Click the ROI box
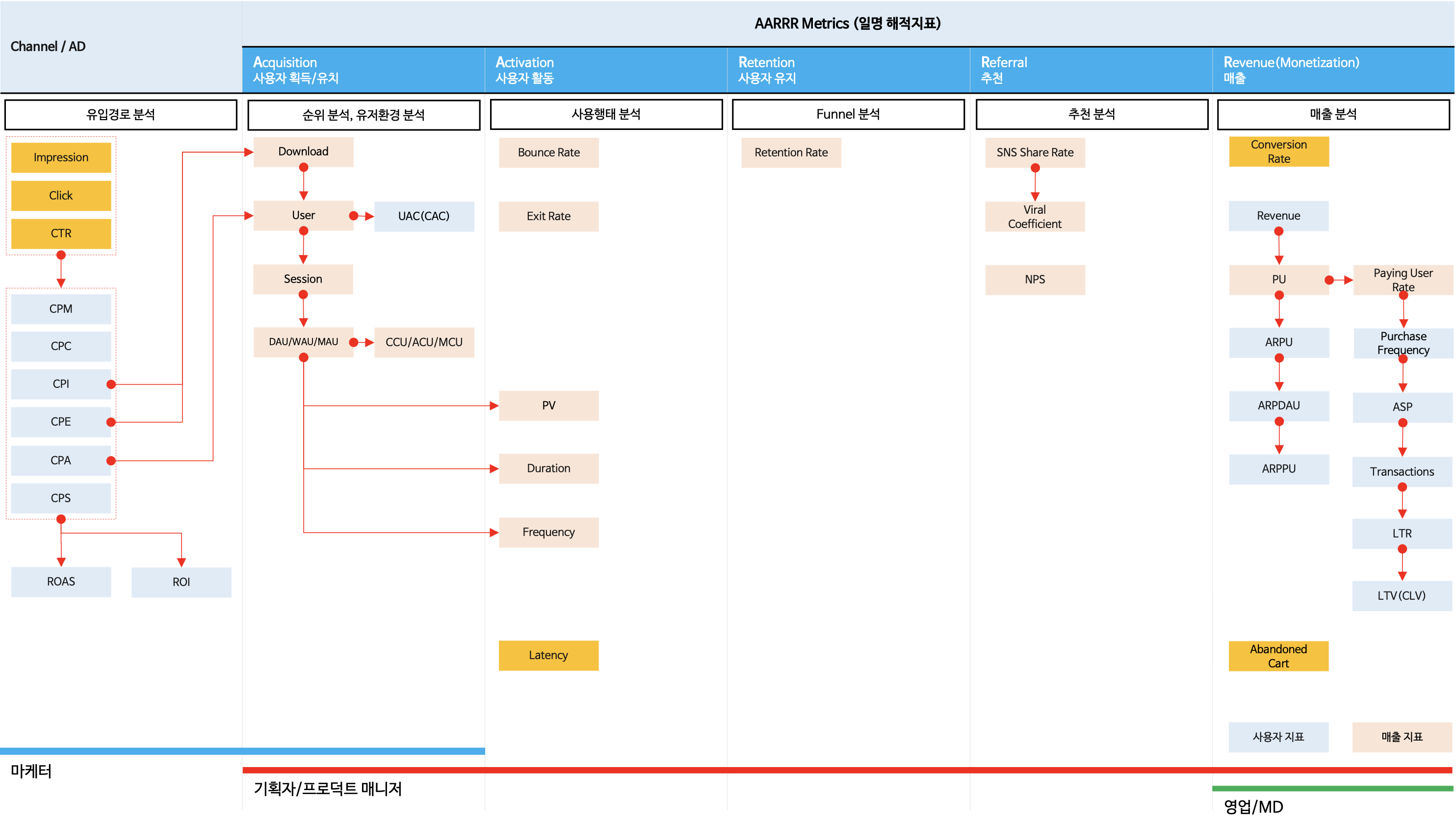This screenshot has height=821, width=1456. pyautogui.click(x=181, y=582)
